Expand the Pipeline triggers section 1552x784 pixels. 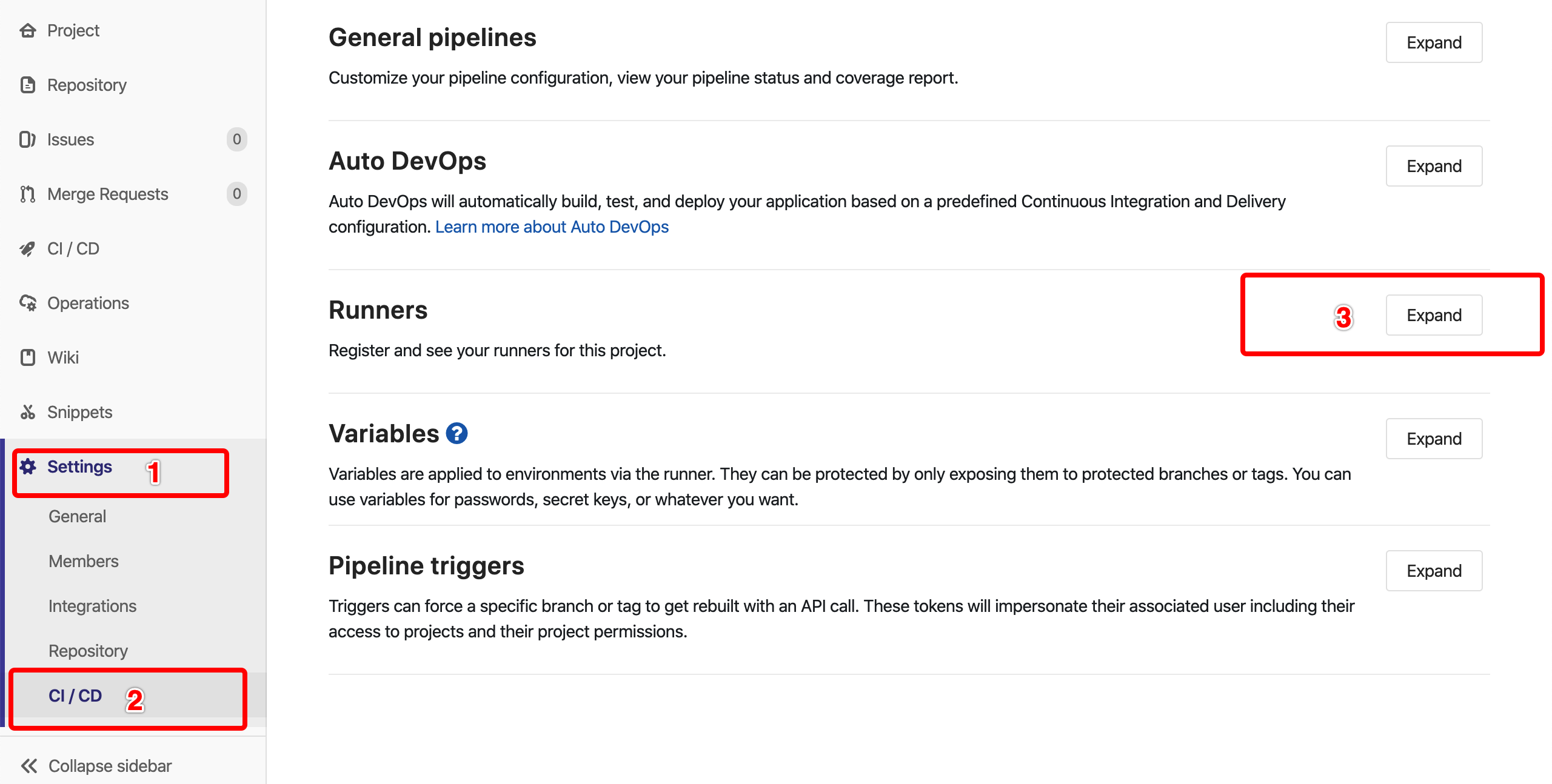(1434, 571)
